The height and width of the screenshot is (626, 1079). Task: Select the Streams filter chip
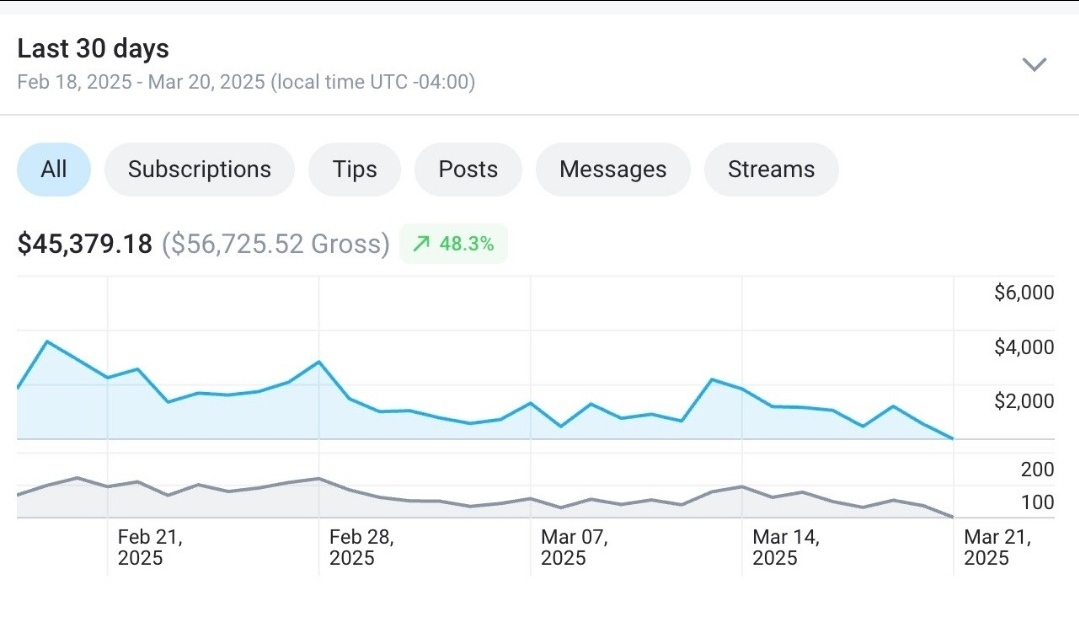tap(771, 169)
